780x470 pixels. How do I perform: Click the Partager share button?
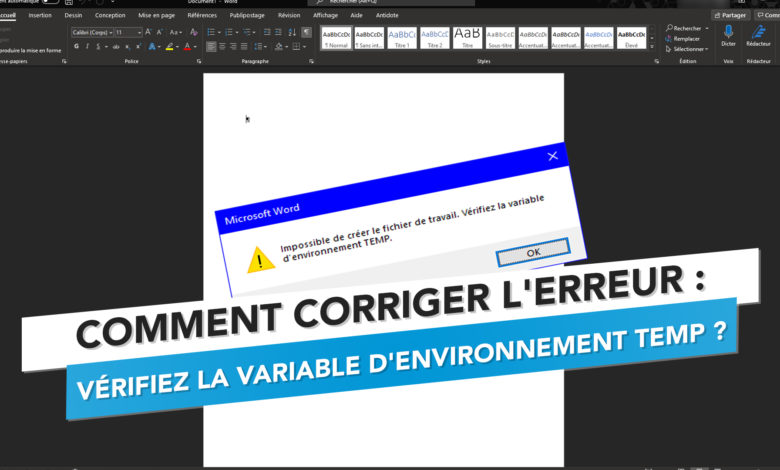click(x=730, y=16)
